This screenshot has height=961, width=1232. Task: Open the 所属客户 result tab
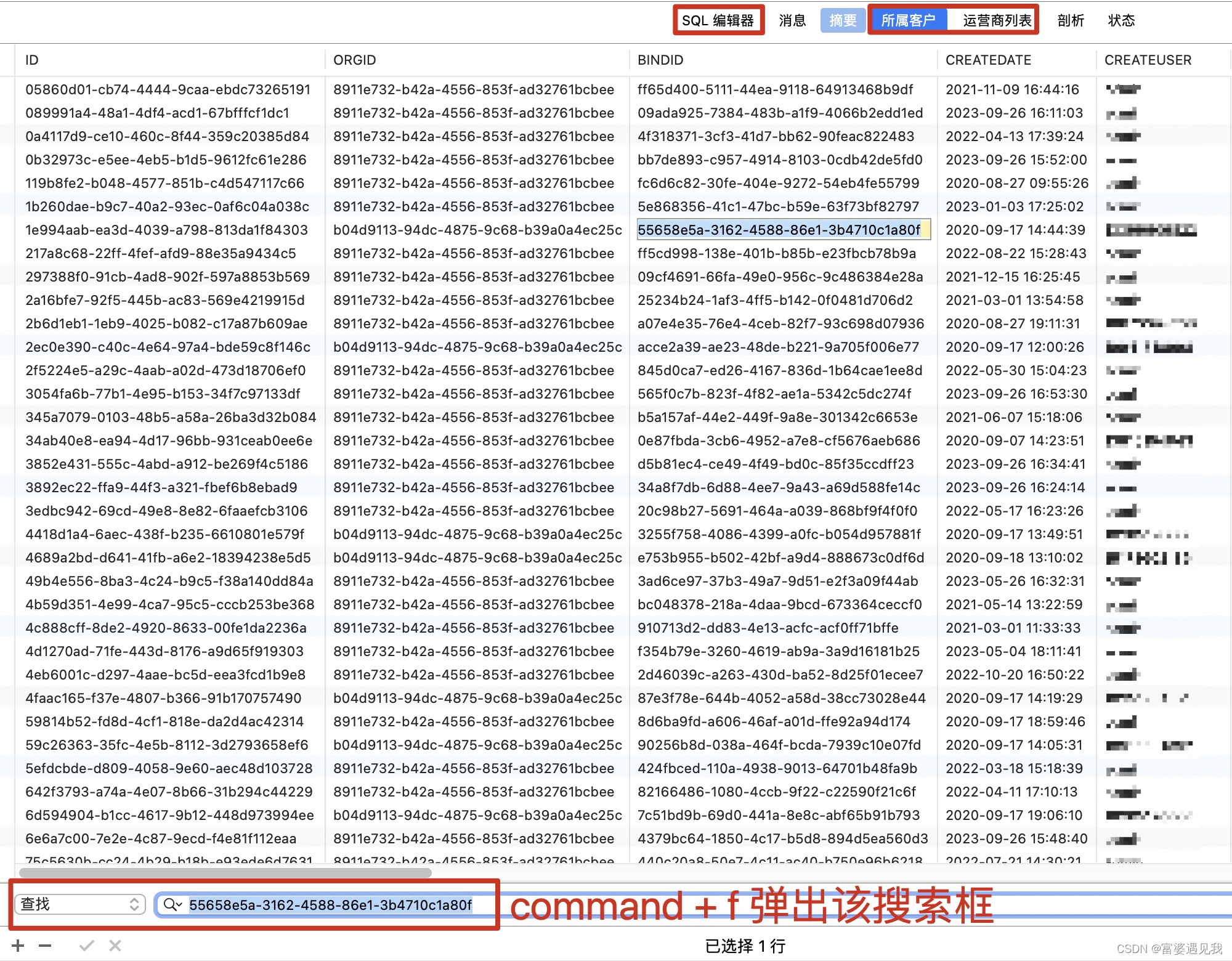(x=908, y=20)
